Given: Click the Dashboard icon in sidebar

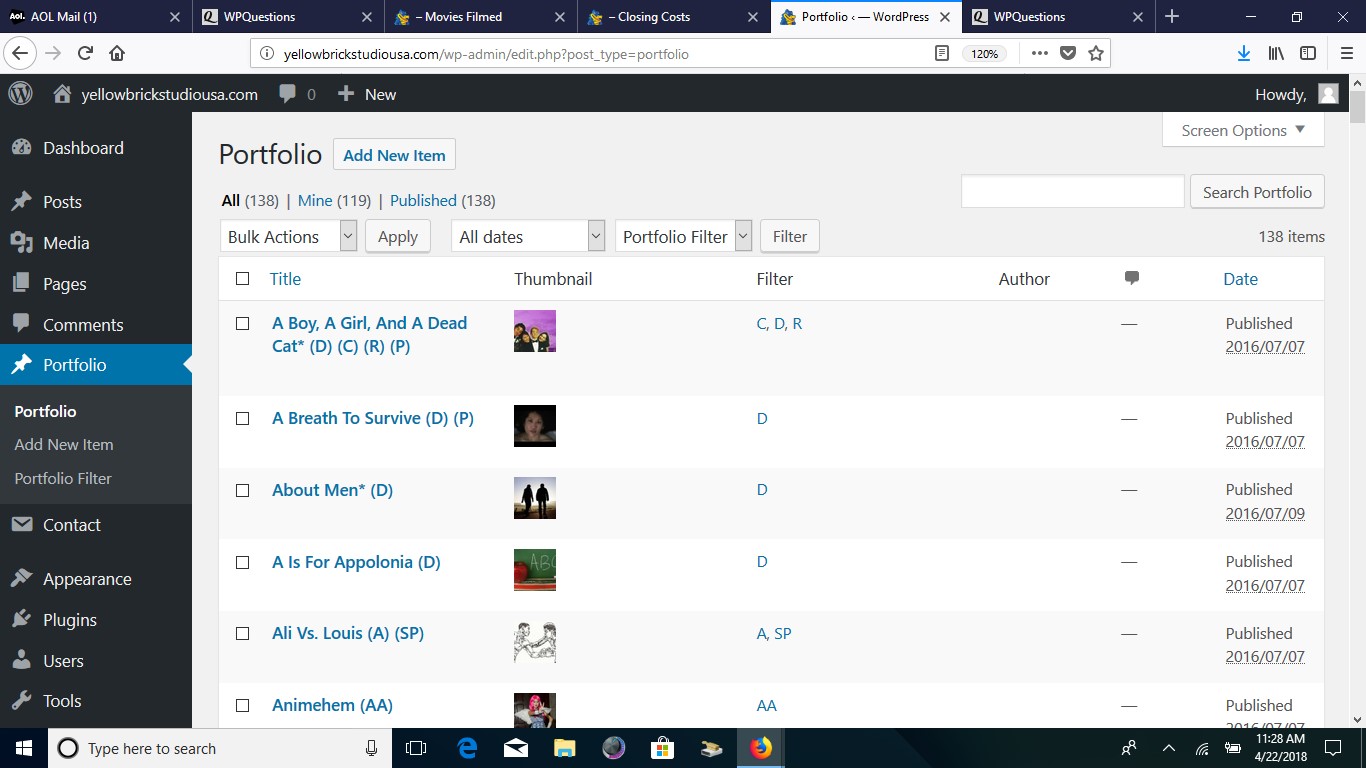Looking at the screenshot, I should [21, 148].
